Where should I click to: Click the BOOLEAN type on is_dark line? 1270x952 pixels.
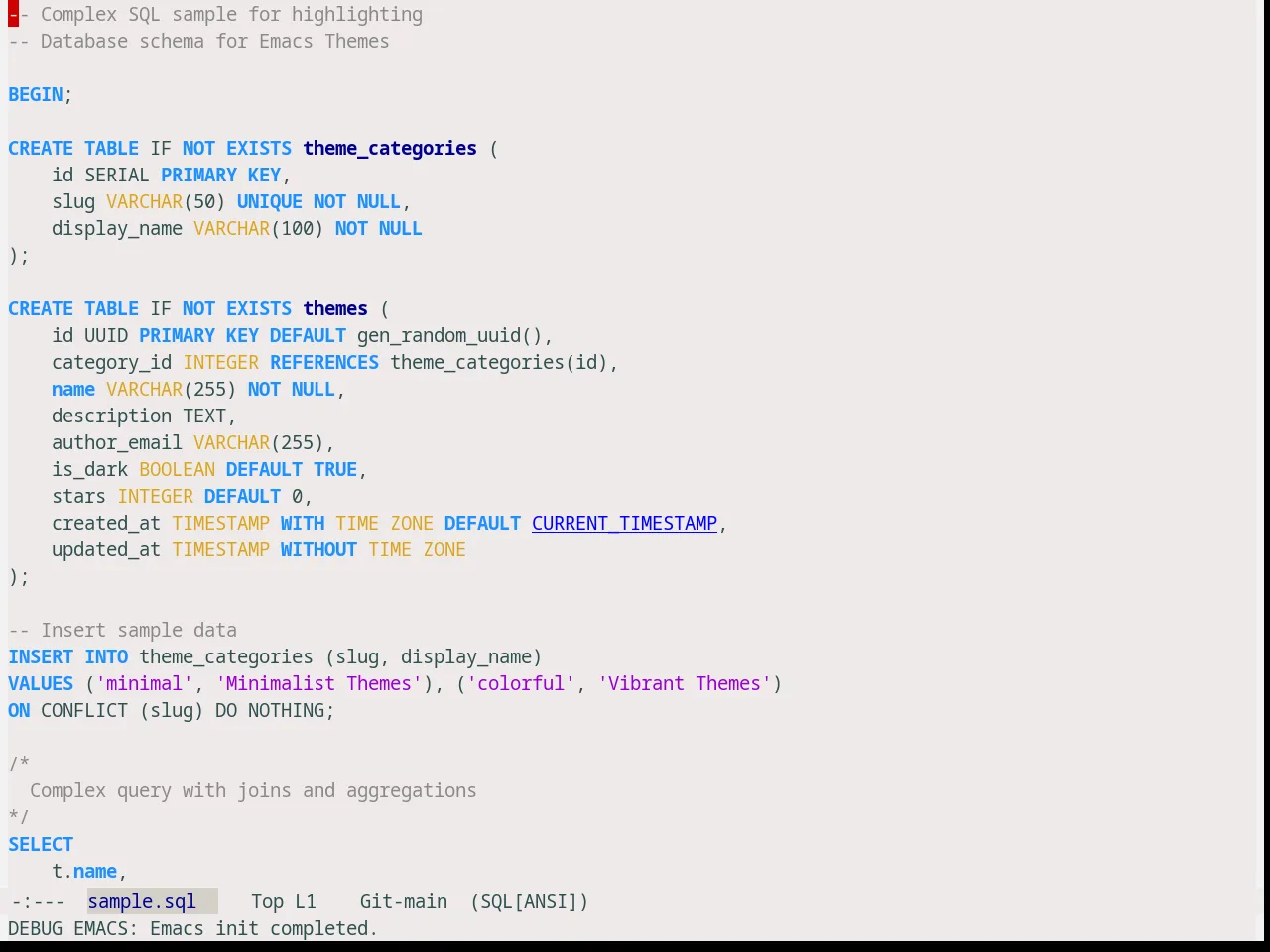[177, 469]
